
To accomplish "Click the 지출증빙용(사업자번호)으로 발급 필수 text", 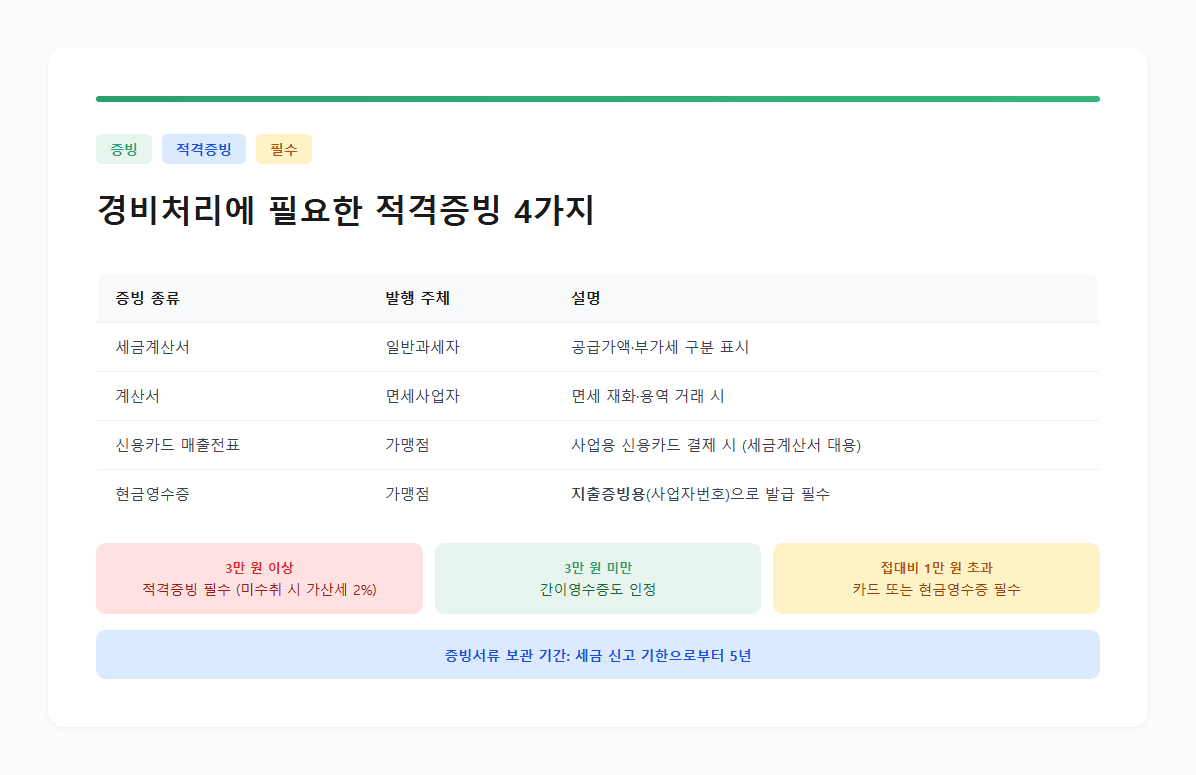I will tap(700, 494).
